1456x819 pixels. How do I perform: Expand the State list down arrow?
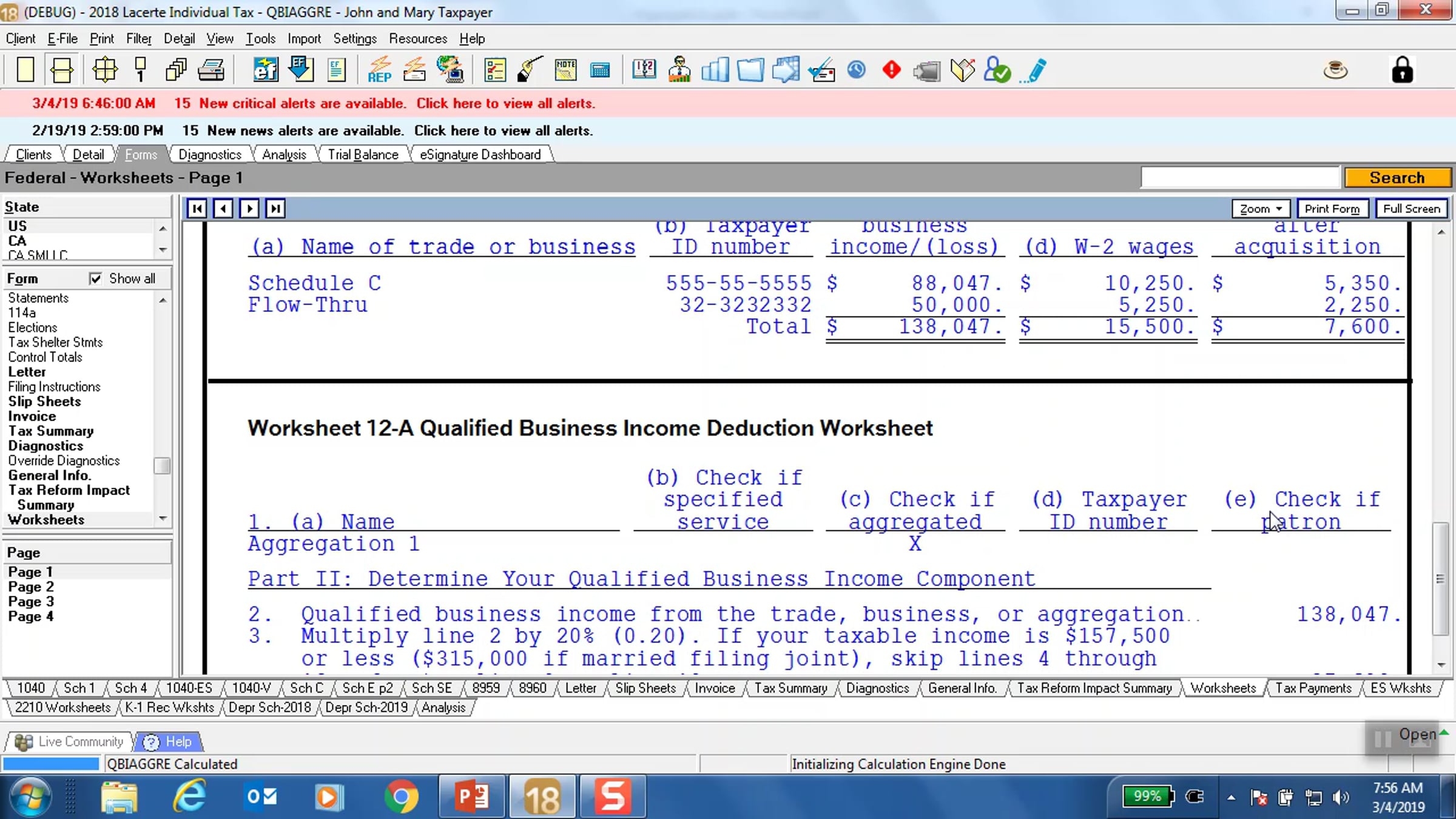click(163, 250)
